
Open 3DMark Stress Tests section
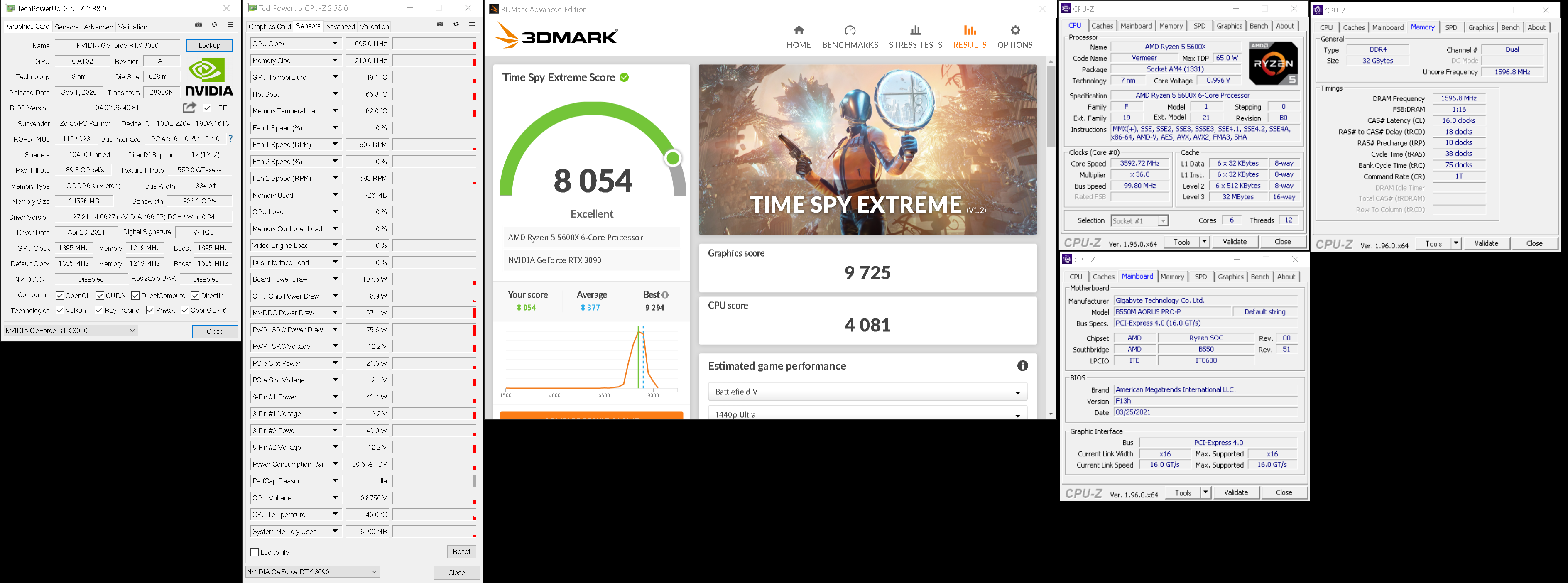coord(916,37)
